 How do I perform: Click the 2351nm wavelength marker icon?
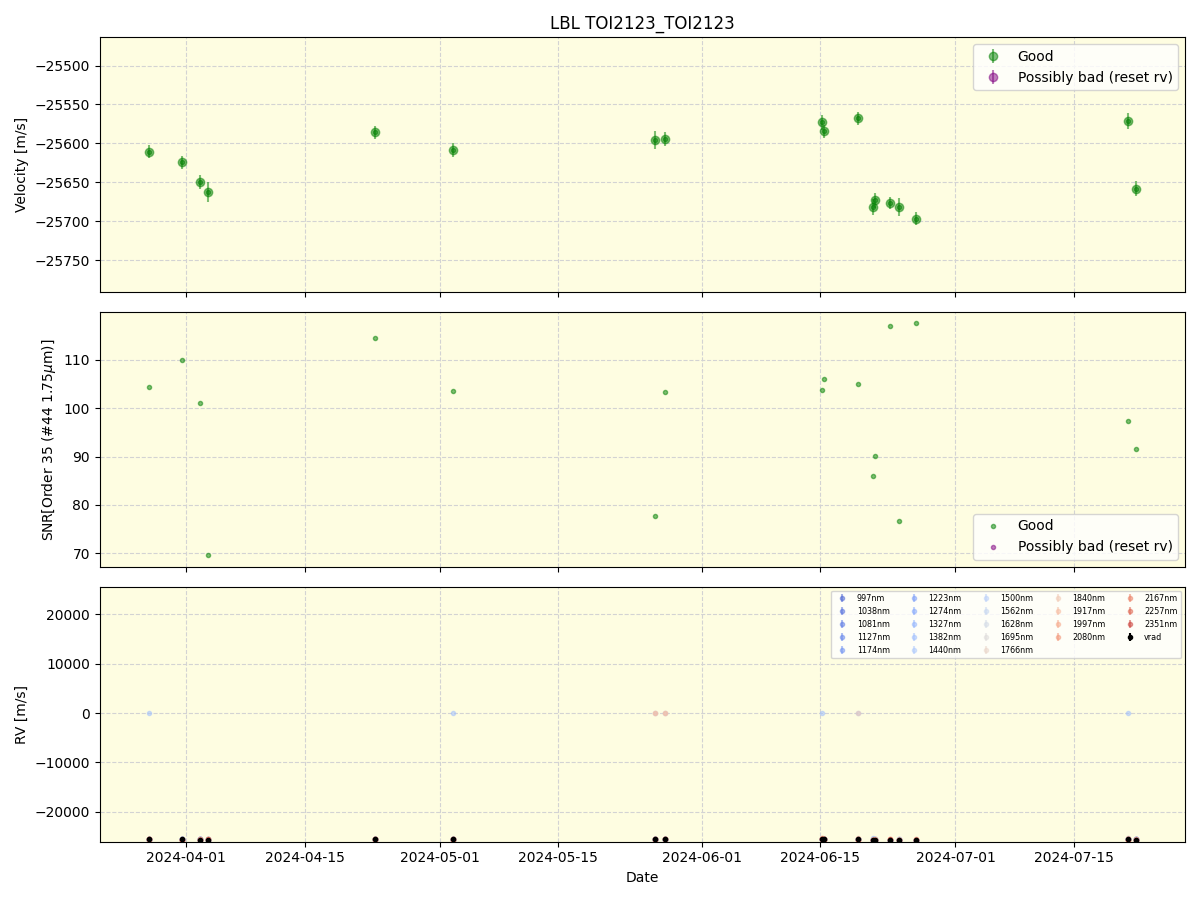(x=1129, y=622)
